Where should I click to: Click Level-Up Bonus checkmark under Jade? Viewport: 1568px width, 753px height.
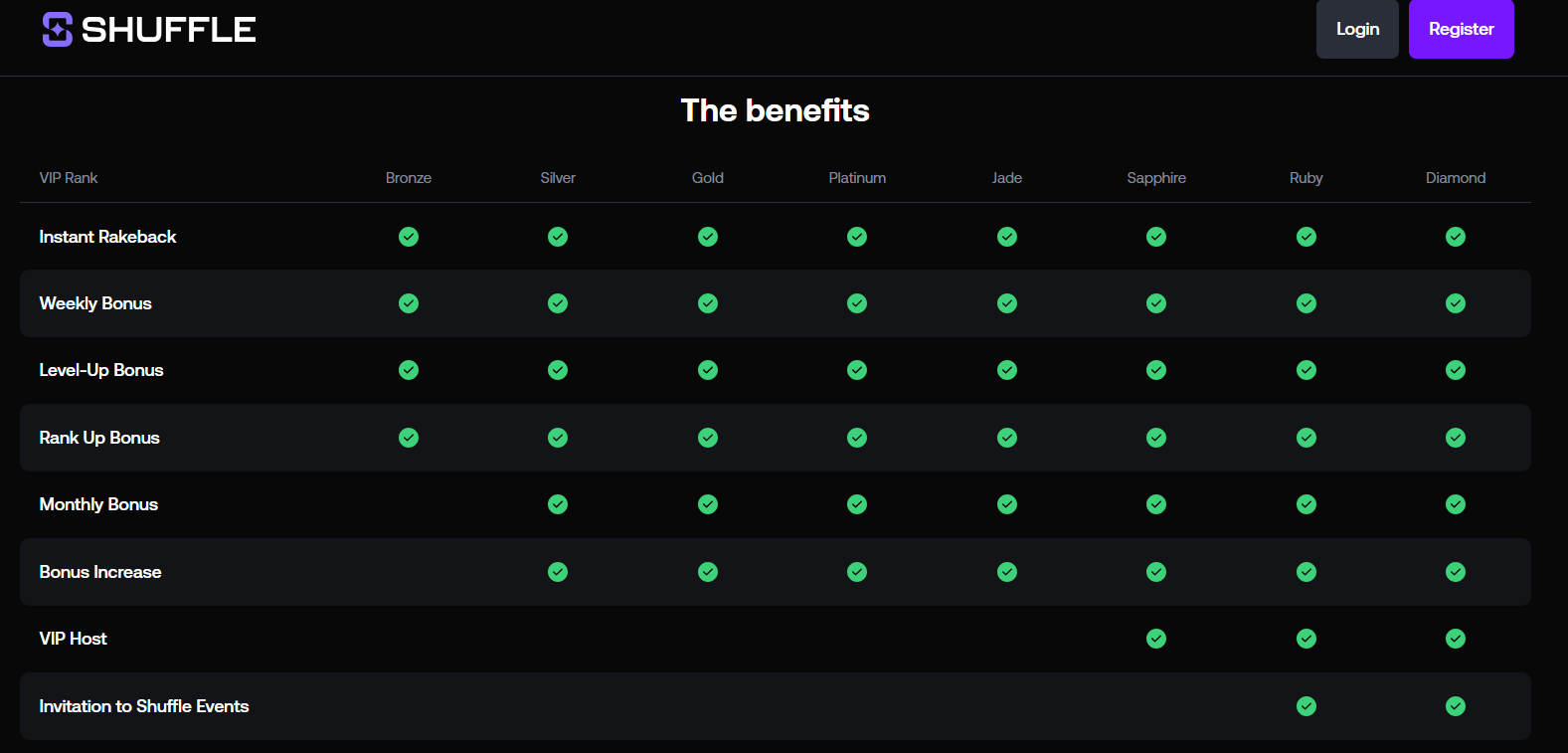(1007, 370)
